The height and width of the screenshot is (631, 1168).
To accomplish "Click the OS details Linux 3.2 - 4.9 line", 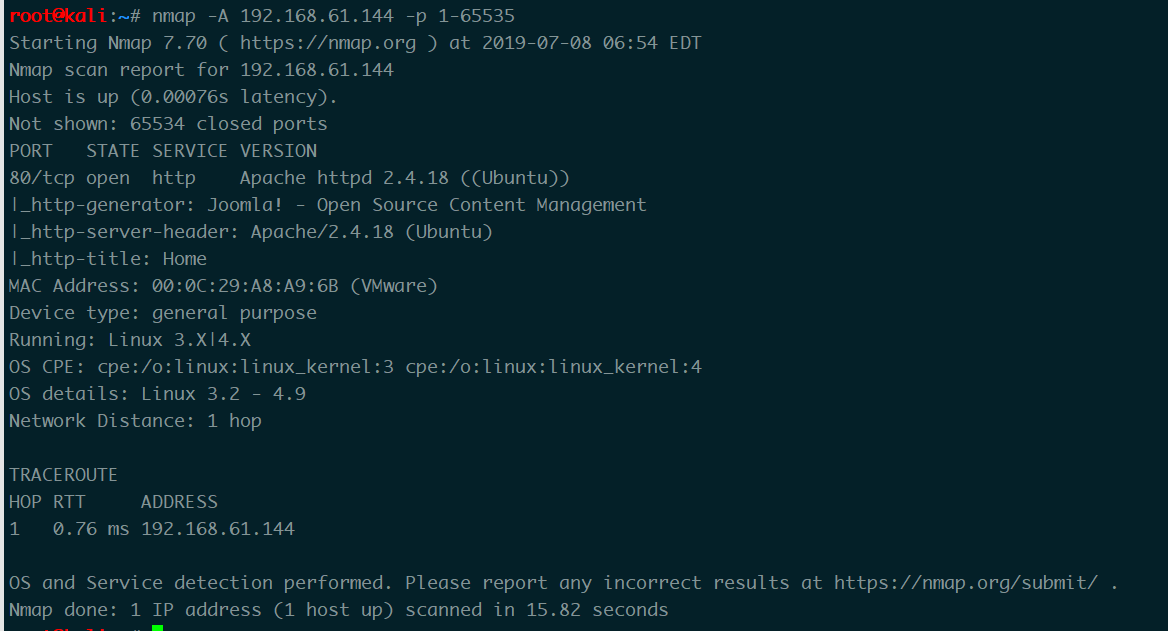I will 157,393.
